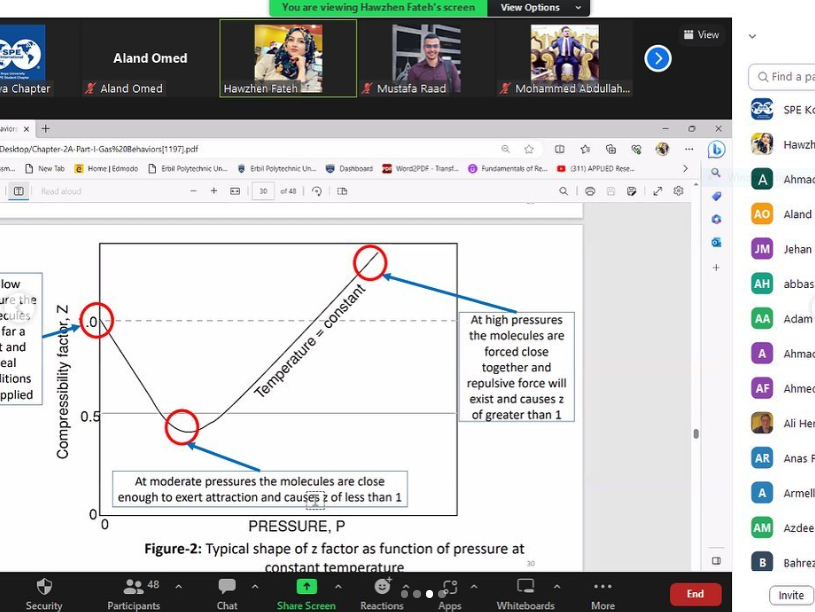Zoom out the PDF

pos(193,191)
